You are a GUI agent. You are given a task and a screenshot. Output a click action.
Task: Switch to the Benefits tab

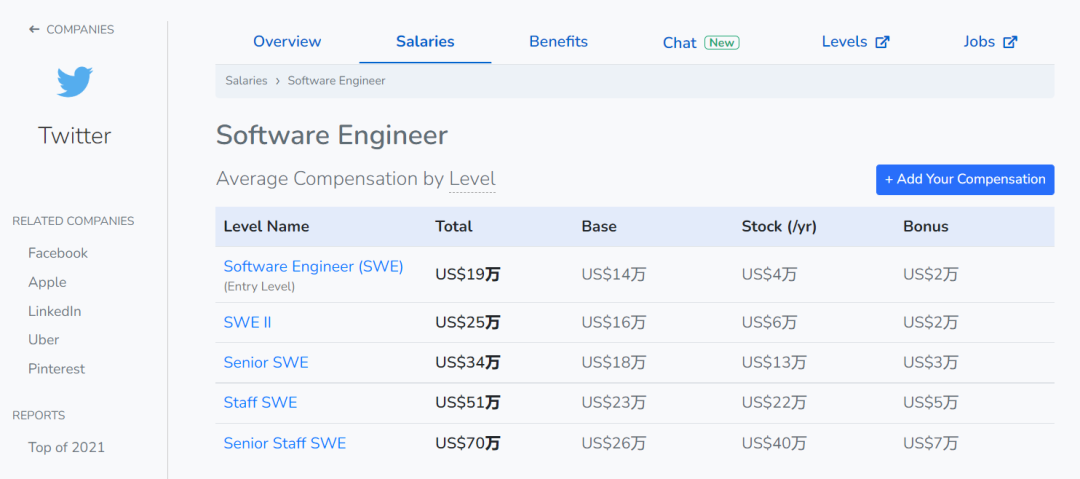[x=558, y=42]
